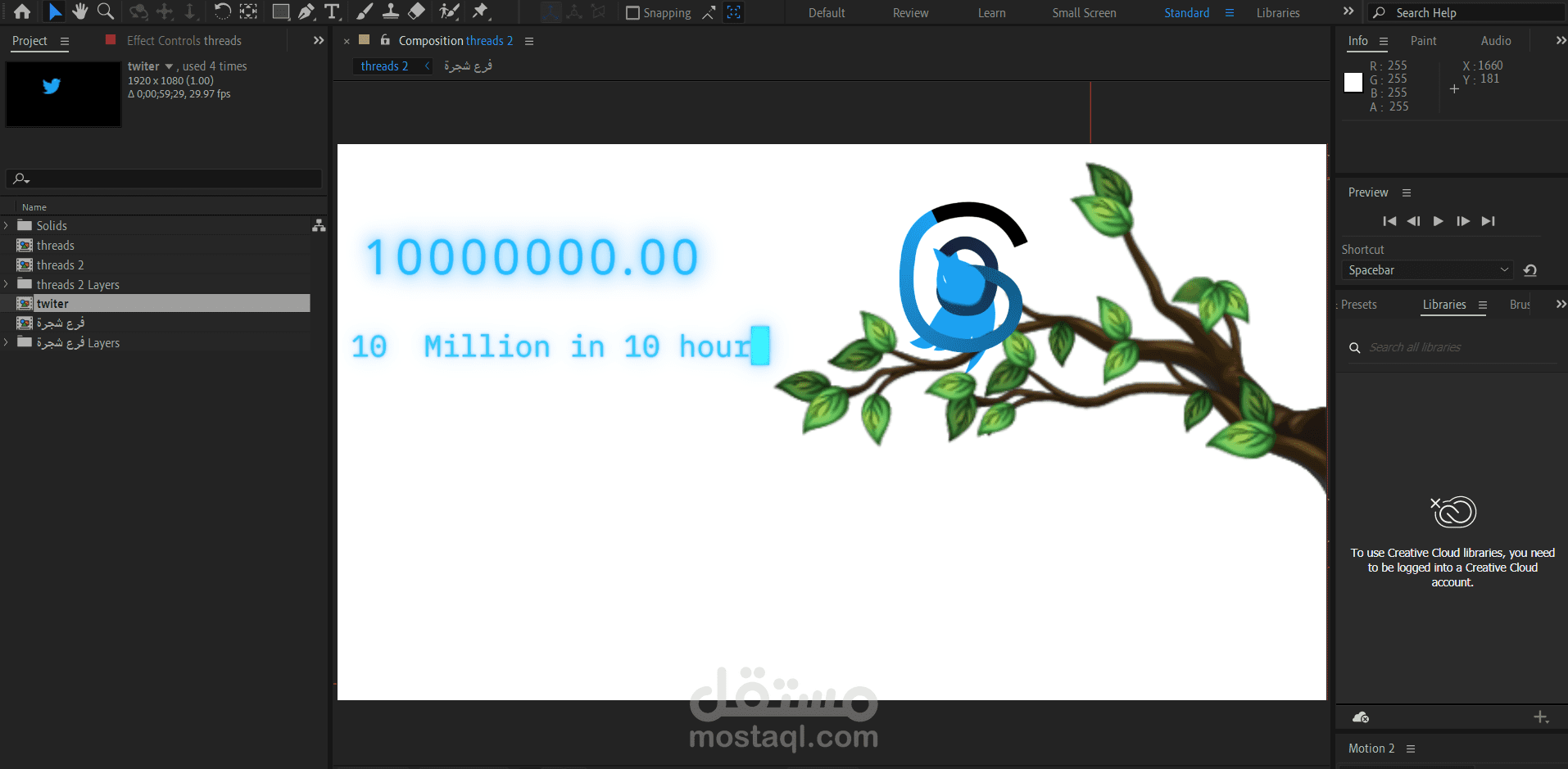Image resolution: width=1568 pixels, height=769 pixels.
Task: Click the red label swatch by Effect Controls
Action: point(111,39)
